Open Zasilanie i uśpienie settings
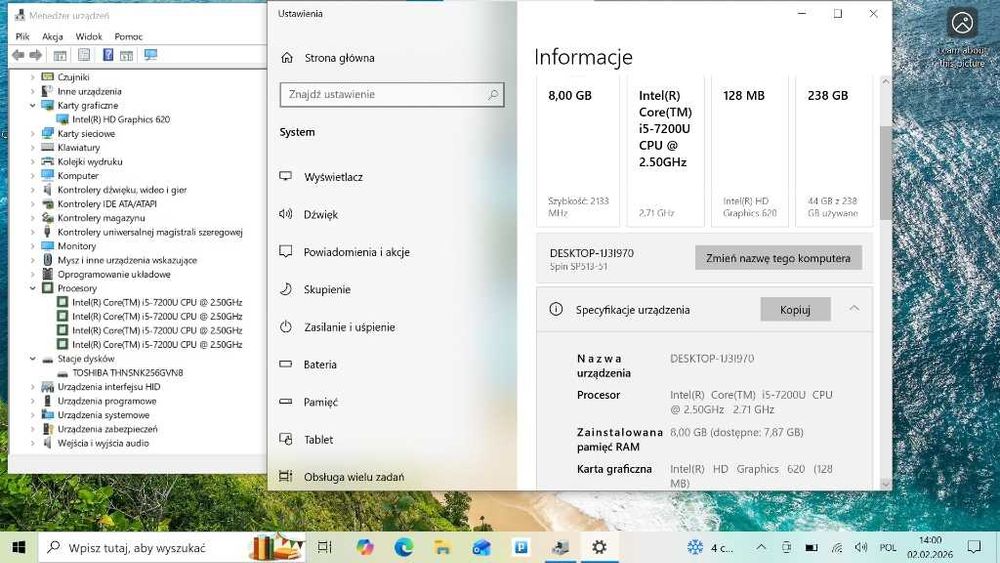Viewport: 1000px width, 563px height. click(x=349, y=327)
